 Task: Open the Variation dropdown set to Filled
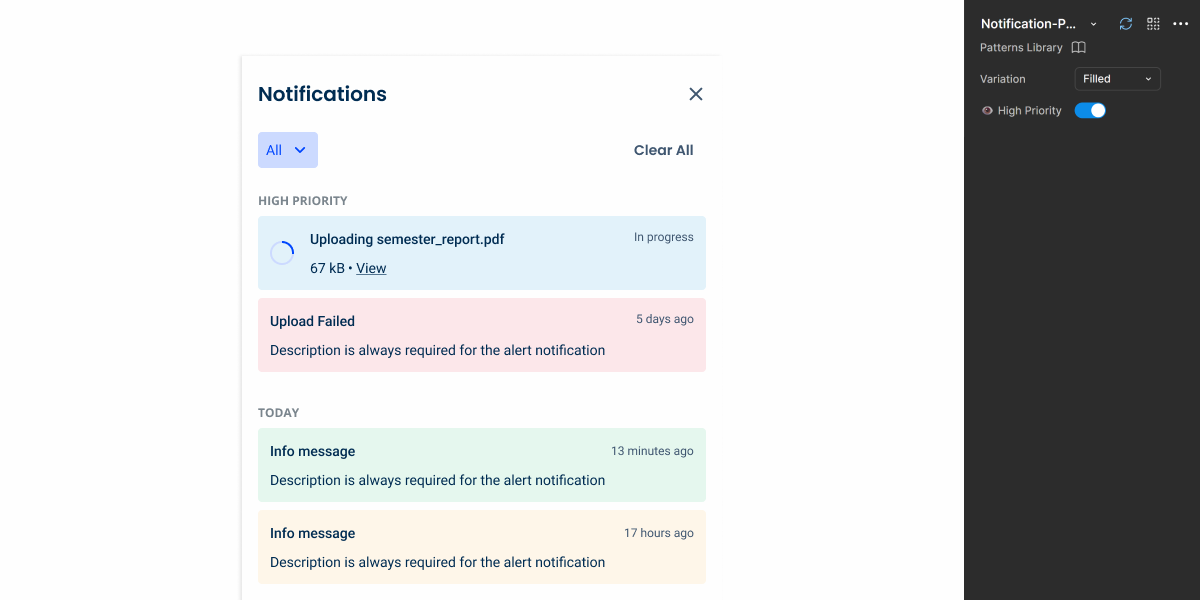pyautogui.click(x=1117, y=79)
